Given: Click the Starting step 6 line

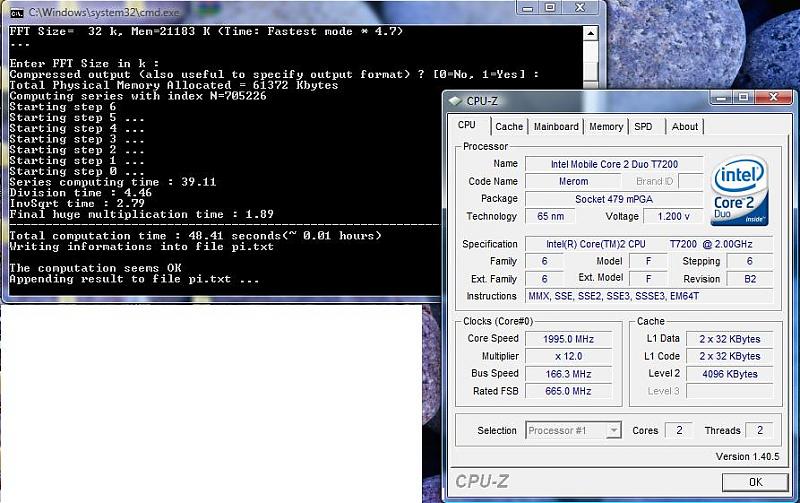Looking at the screenshot, I should [x=63, y=107].
